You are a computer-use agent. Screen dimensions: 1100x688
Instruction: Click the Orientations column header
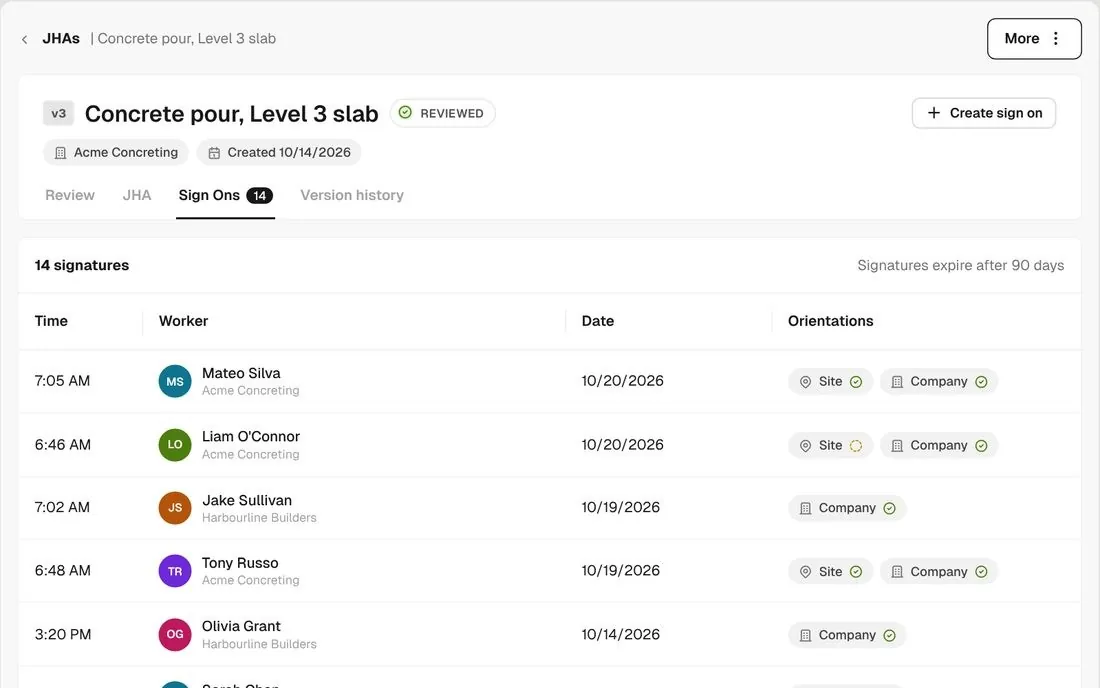[831, 321]
